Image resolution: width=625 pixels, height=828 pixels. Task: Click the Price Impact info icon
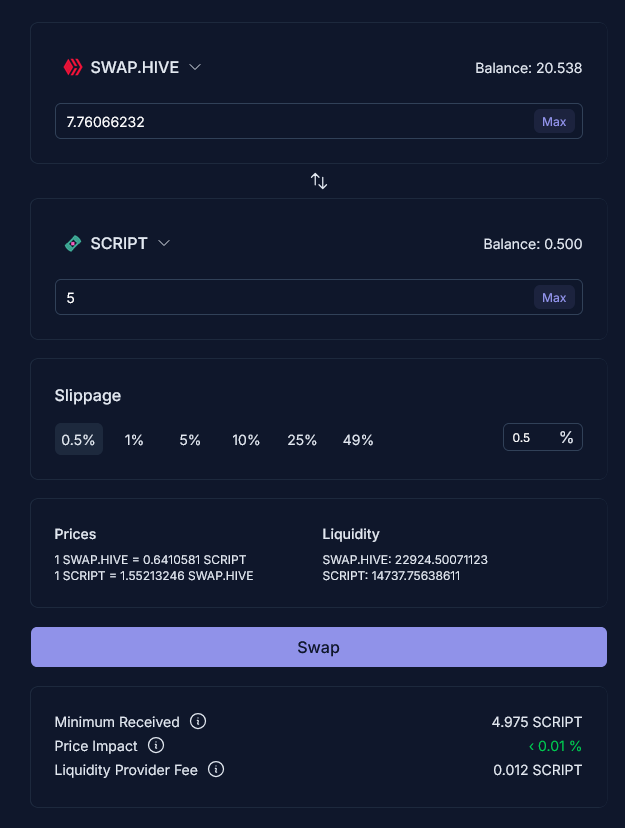coord(156,746)
